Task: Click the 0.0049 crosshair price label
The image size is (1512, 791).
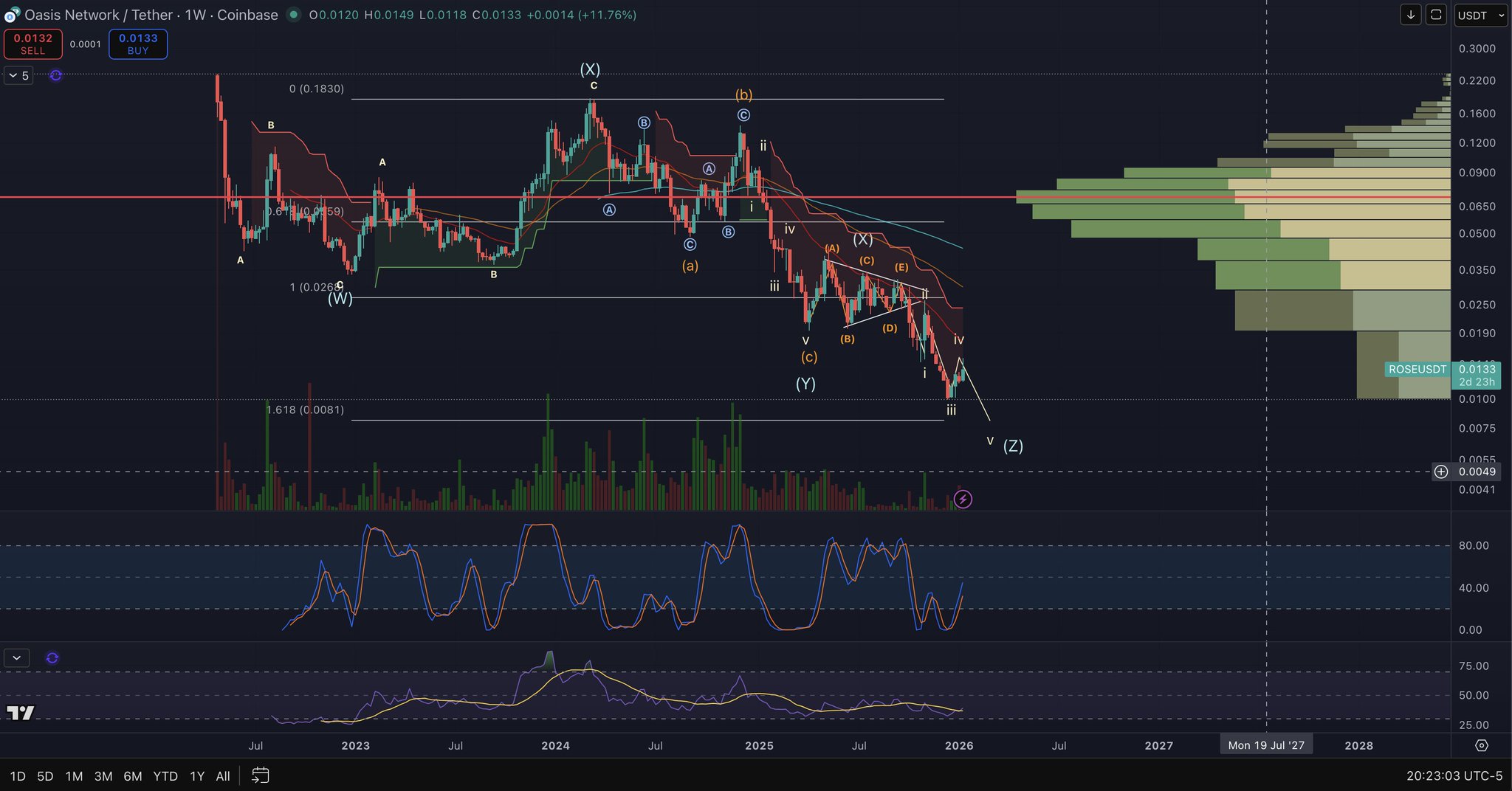Action: coord(1477,472)
